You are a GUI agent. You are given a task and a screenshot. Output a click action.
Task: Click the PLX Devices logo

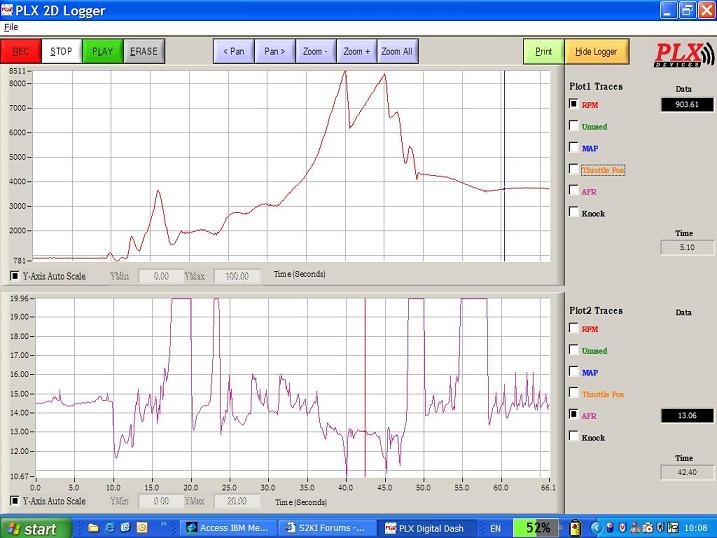click(684, 55)
